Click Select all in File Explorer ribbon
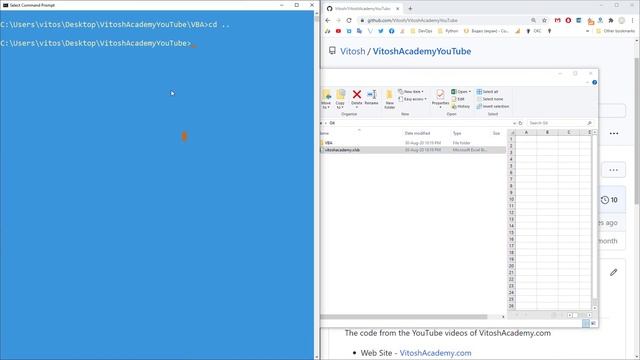 click(487, 91)
